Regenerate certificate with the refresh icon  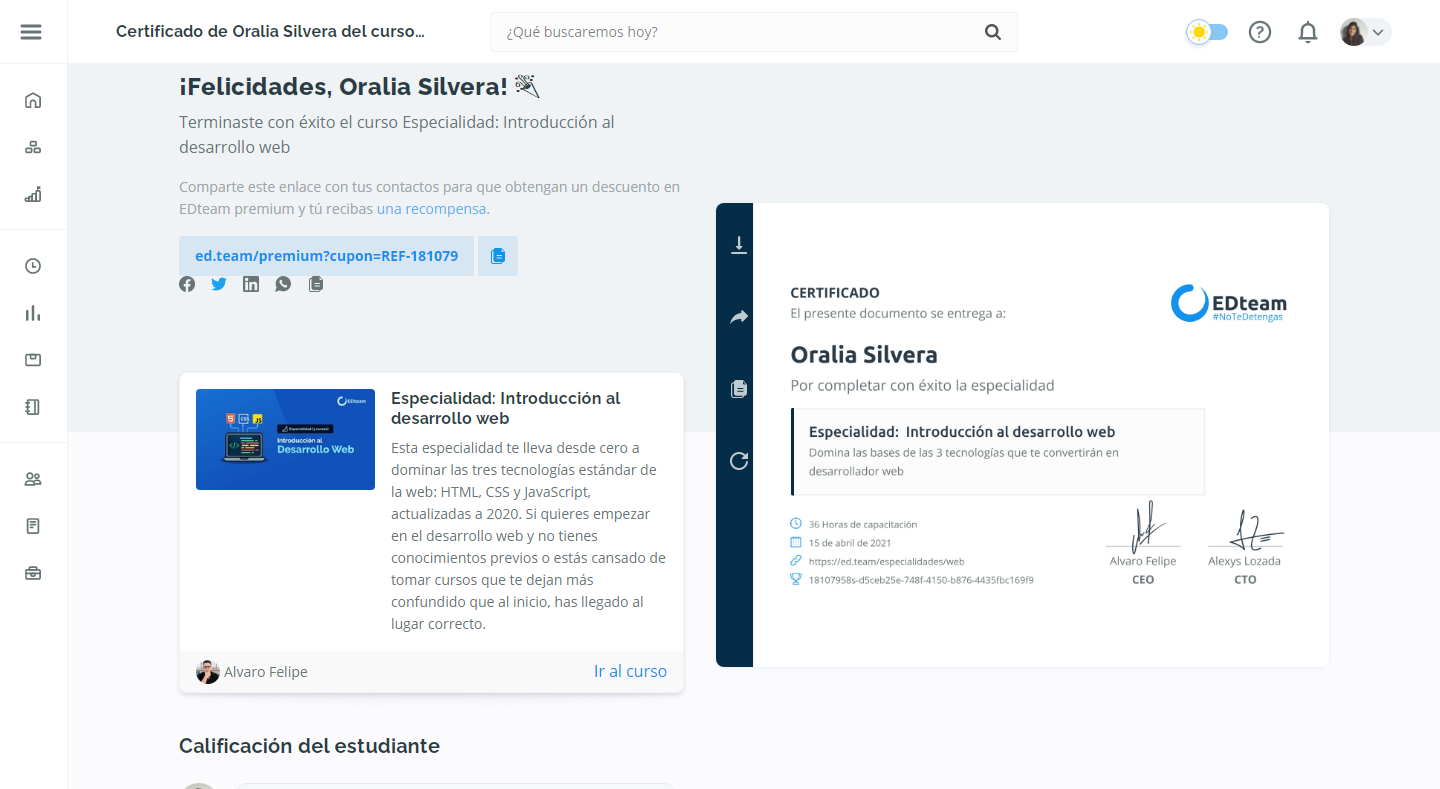point(737,461)
